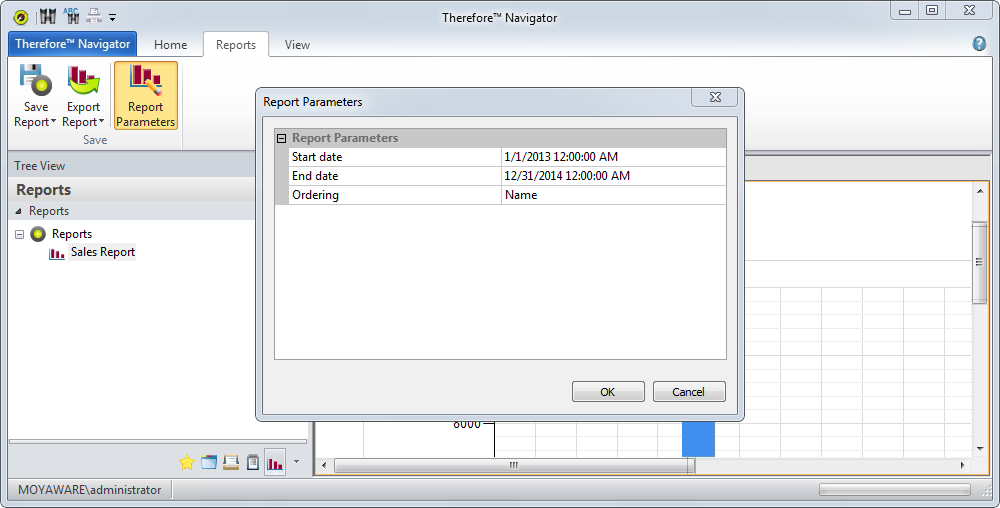Click the inbox tray icon in bottom pane

pos(231,462)
